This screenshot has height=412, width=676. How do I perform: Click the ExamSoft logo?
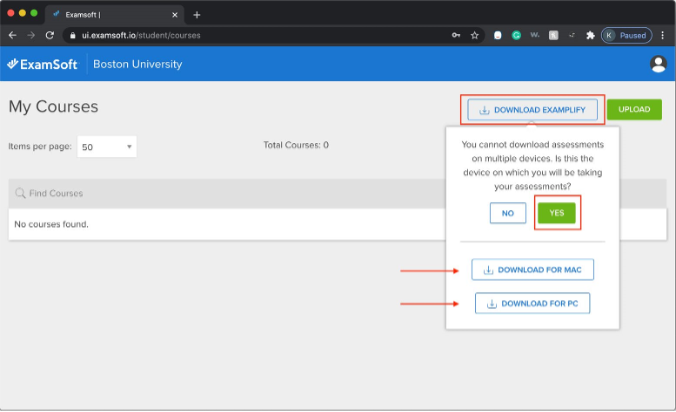click(43, 64)
